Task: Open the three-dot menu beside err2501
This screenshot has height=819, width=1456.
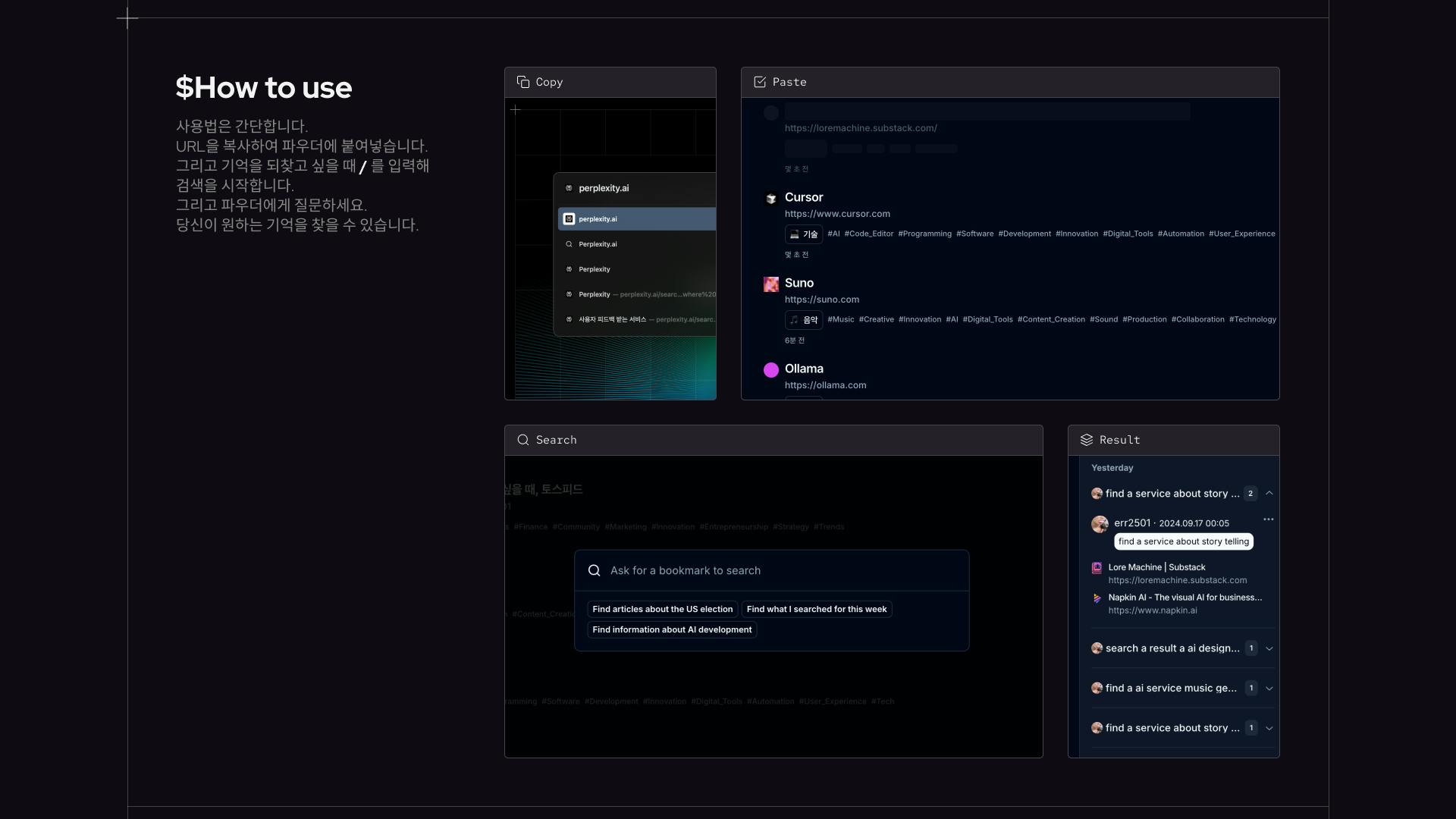Action: click(x=1268, y=519)
